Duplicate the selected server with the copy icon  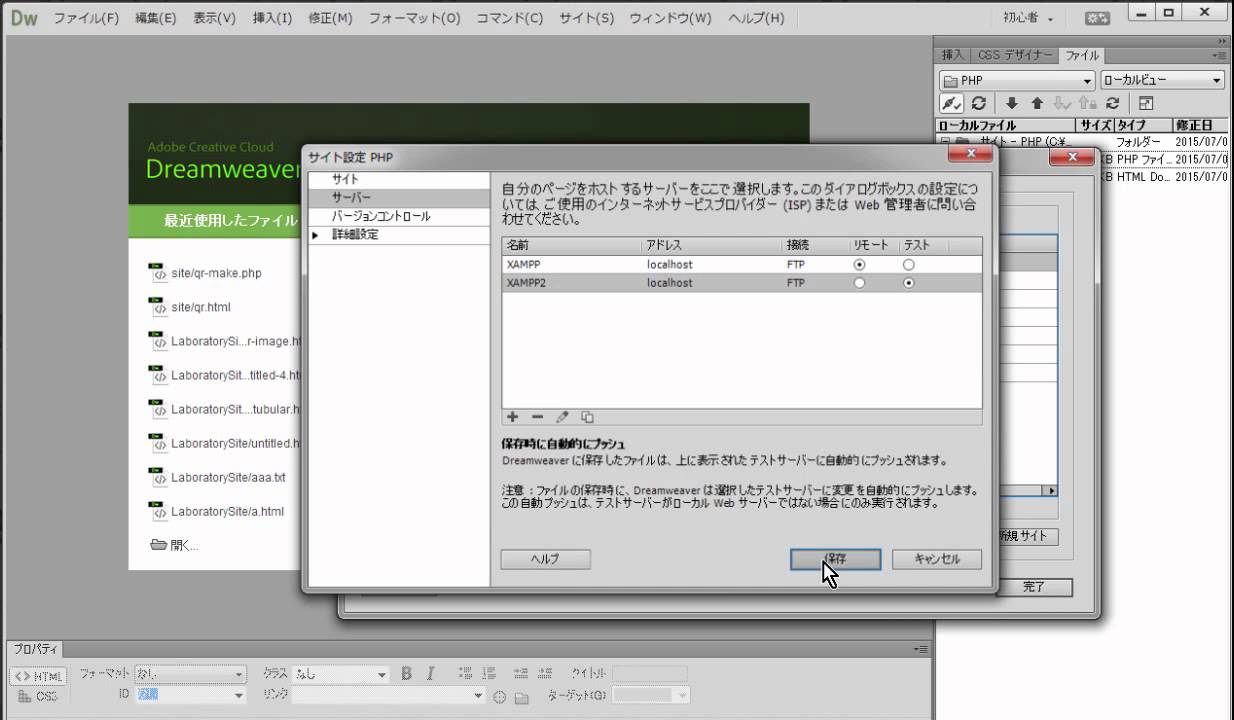(x=587, y=417)
